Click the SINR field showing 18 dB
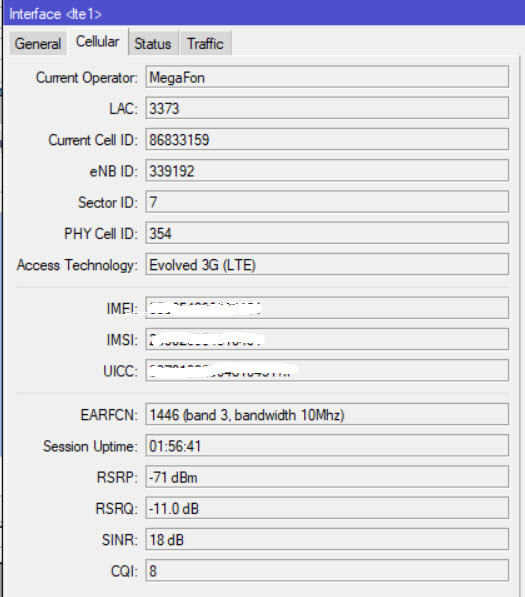The image size is (525, 597). (327, 539)
